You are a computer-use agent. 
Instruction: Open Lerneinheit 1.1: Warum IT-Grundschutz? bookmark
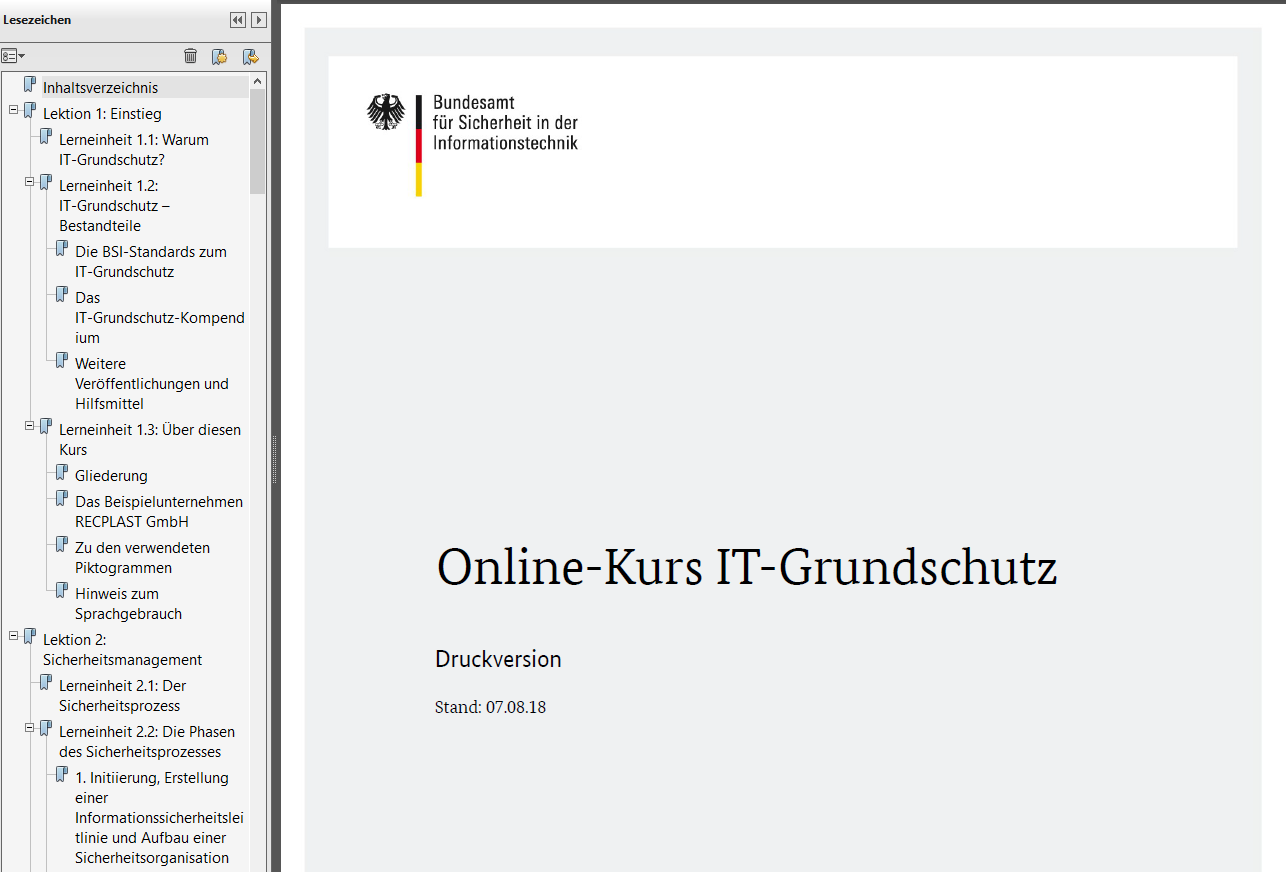(x=134, y=150)
